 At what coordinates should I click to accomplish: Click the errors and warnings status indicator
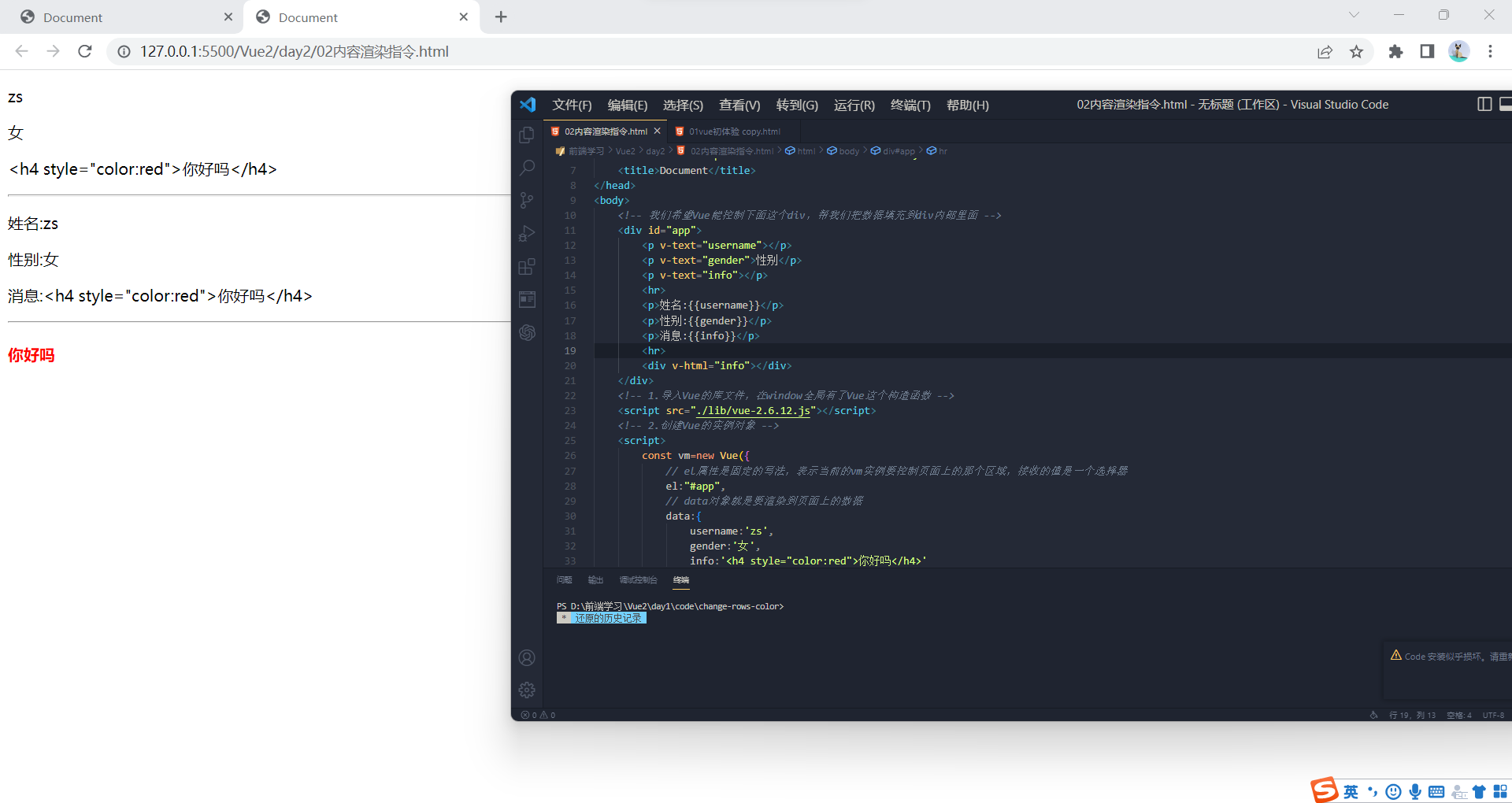pyautogui.click(x=539, y=715)
